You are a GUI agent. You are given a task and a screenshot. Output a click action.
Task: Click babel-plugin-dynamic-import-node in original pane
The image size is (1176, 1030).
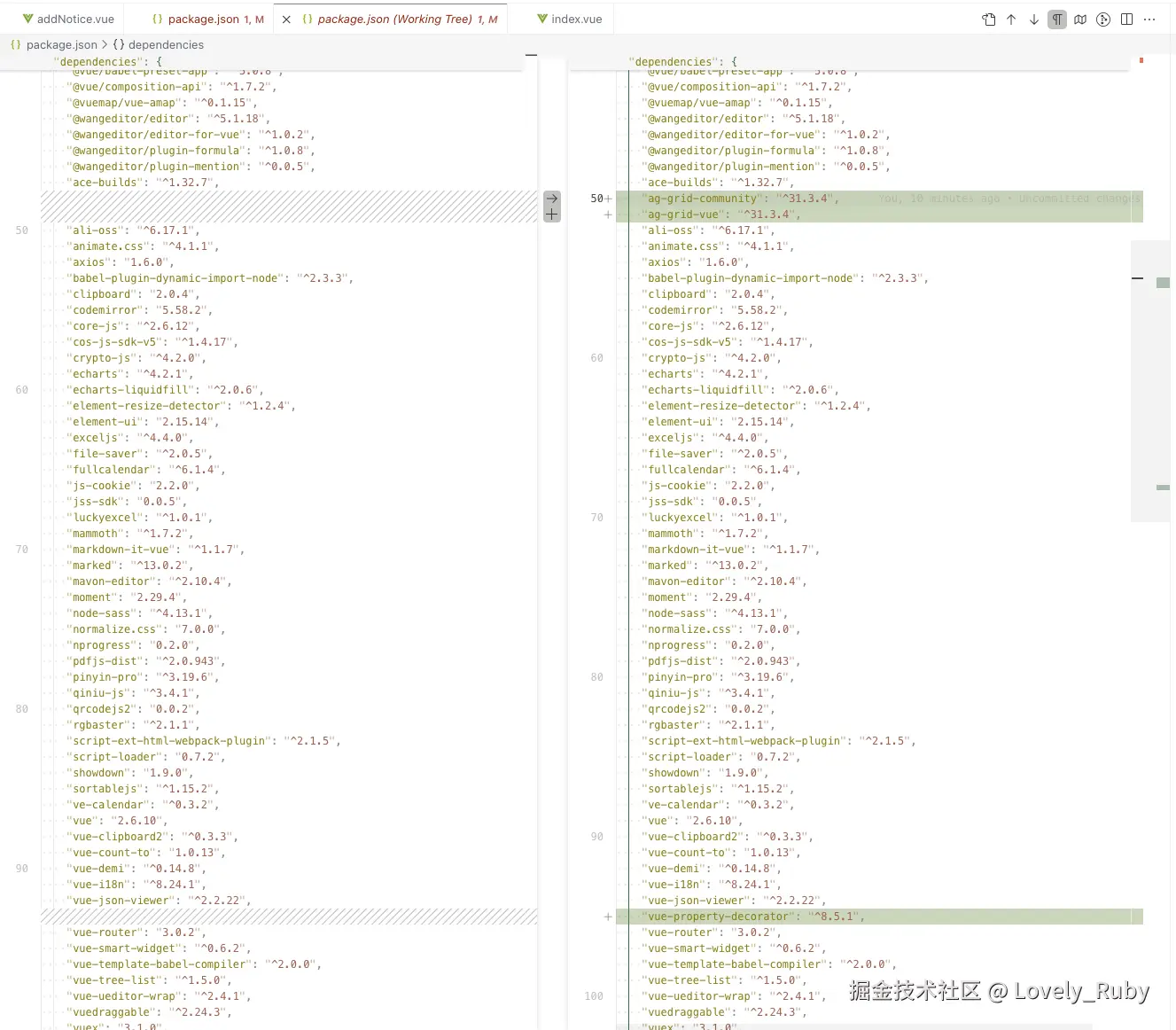tap(209, 278)
